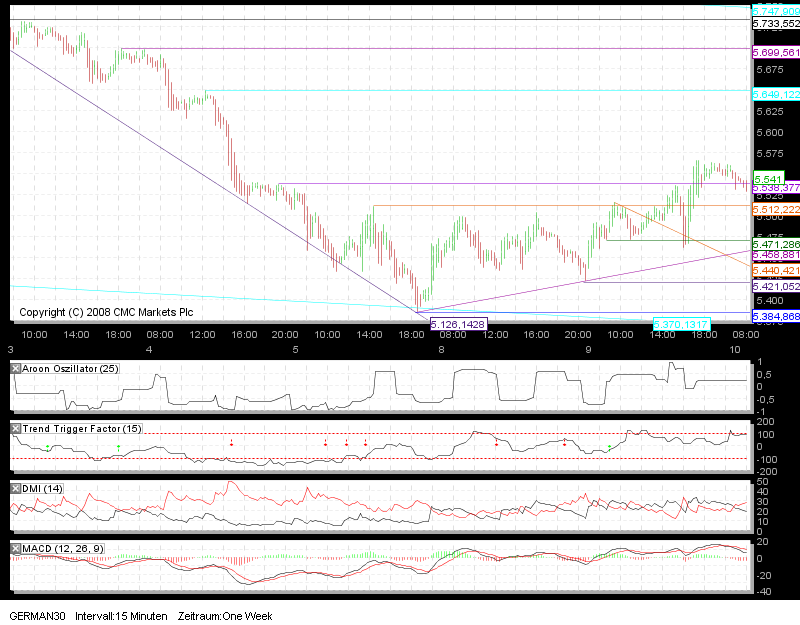Click the 5.384,868 blue level label

776,316
